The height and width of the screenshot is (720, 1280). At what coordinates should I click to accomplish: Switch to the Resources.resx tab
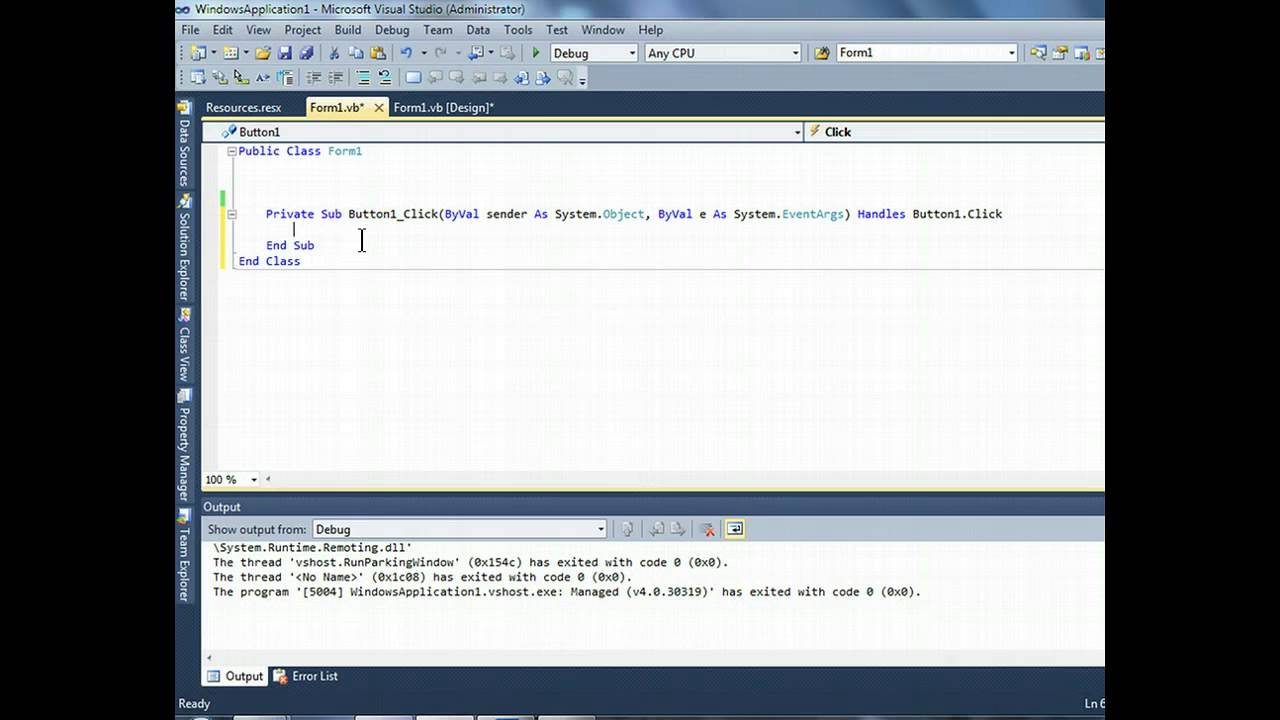click(x=243, y=108)
